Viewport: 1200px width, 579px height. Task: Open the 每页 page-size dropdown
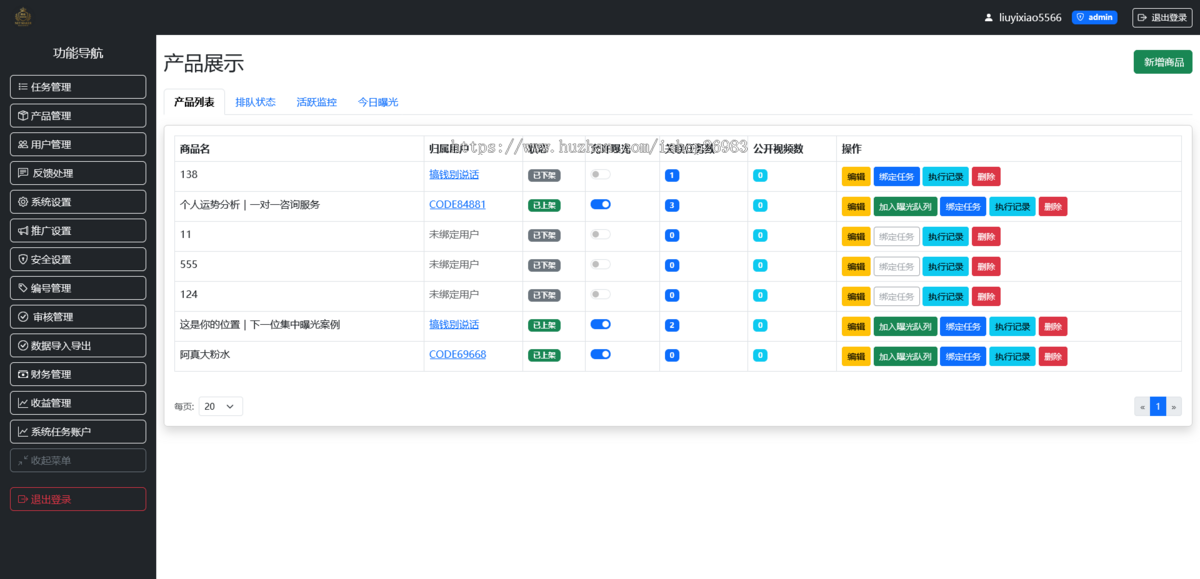click(x=221, y=406)
